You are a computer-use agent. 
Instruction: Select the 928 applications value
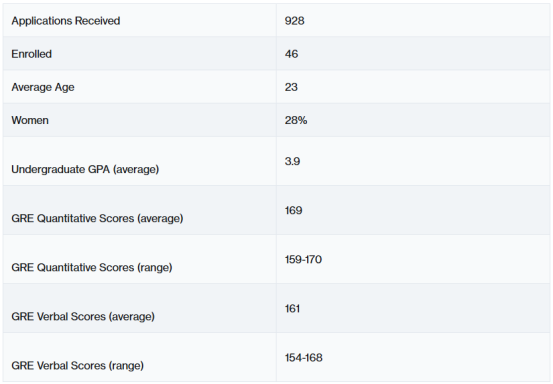click(x=294, y=21)
